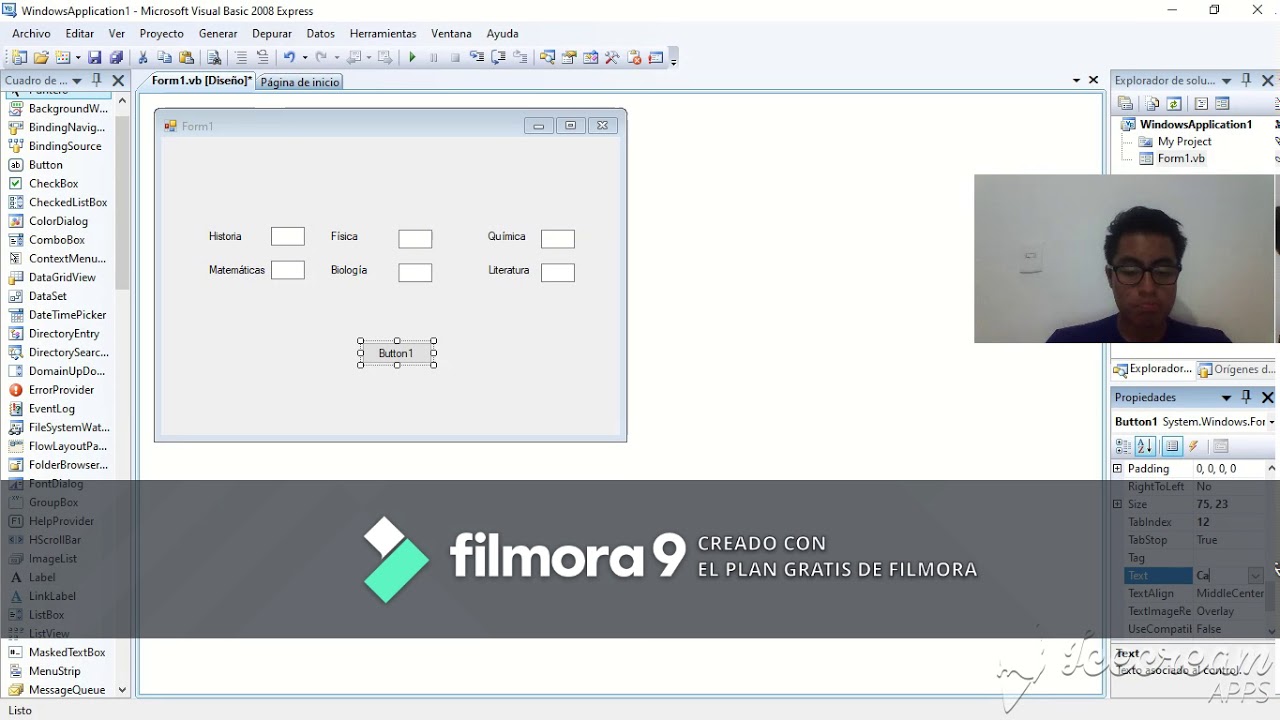
Task: Toggle Categorized view in Propiedades panel
Action: click(x=1124, y=447)
